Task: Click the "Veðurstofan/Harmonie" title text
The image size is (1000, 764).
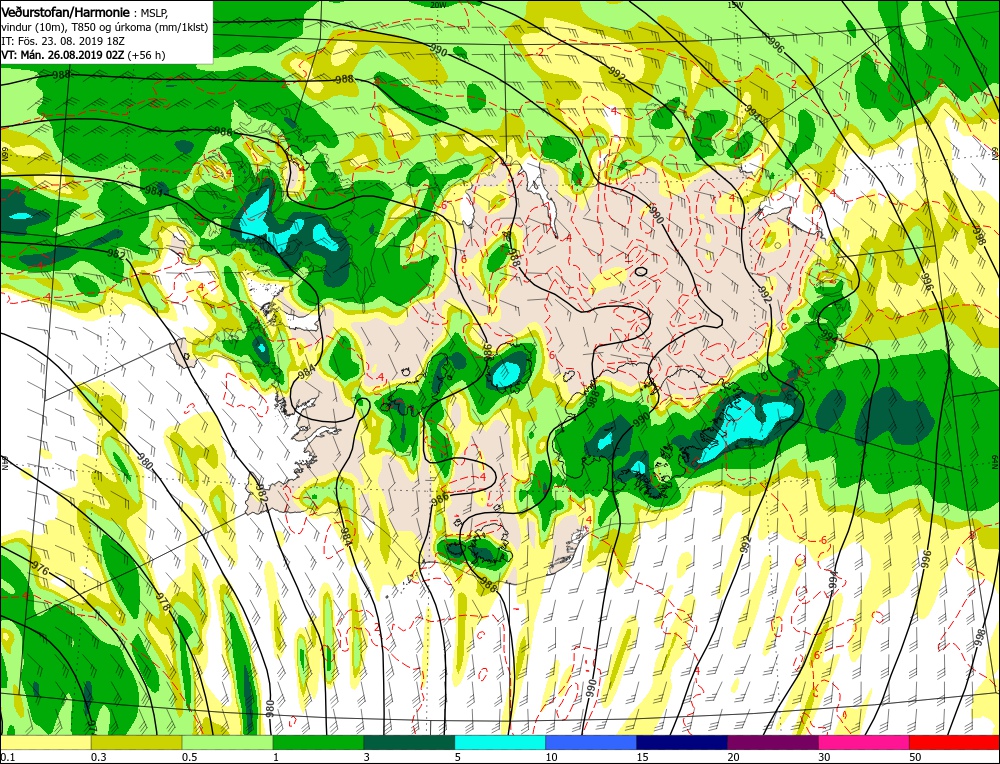Action: 66,13
